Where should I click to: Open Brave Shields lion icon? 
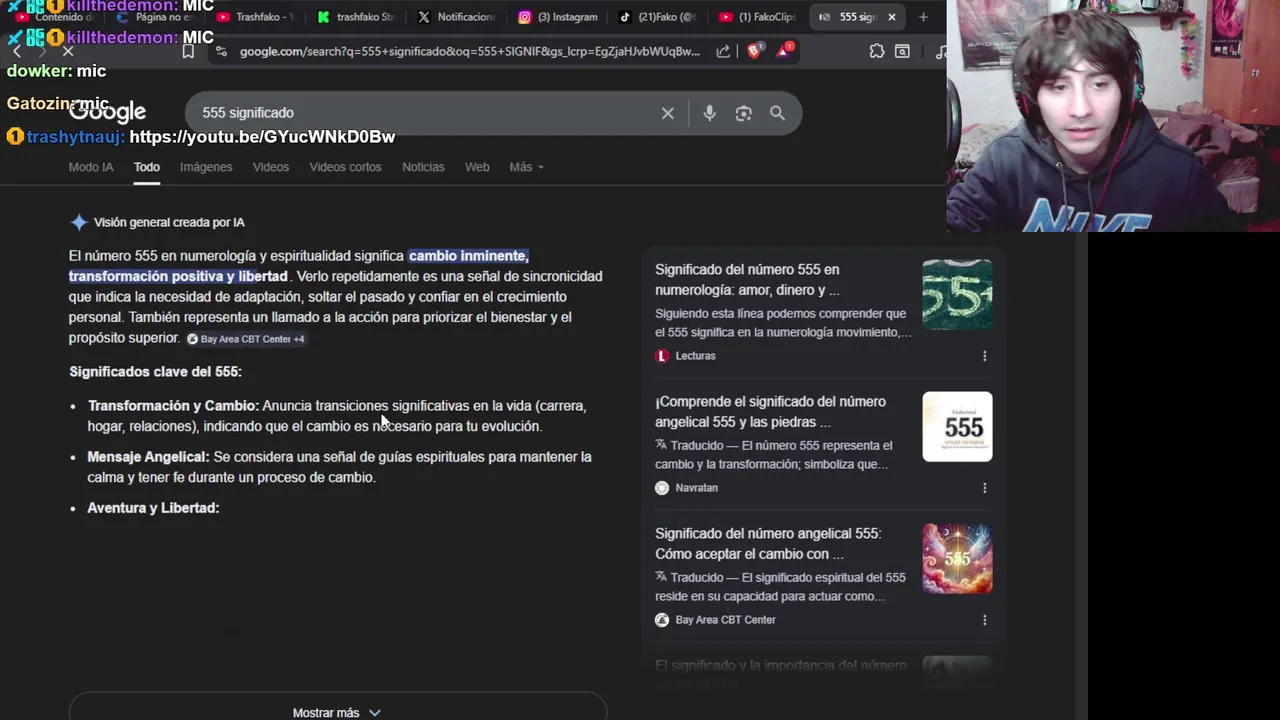(755, 50)
